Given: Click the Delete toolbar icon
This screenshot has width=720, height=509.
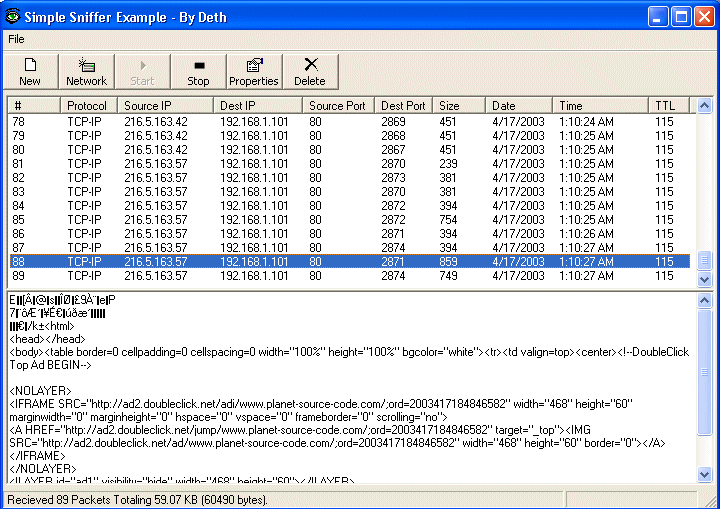Looking at the screenshot, I should (x=310, y=71).
